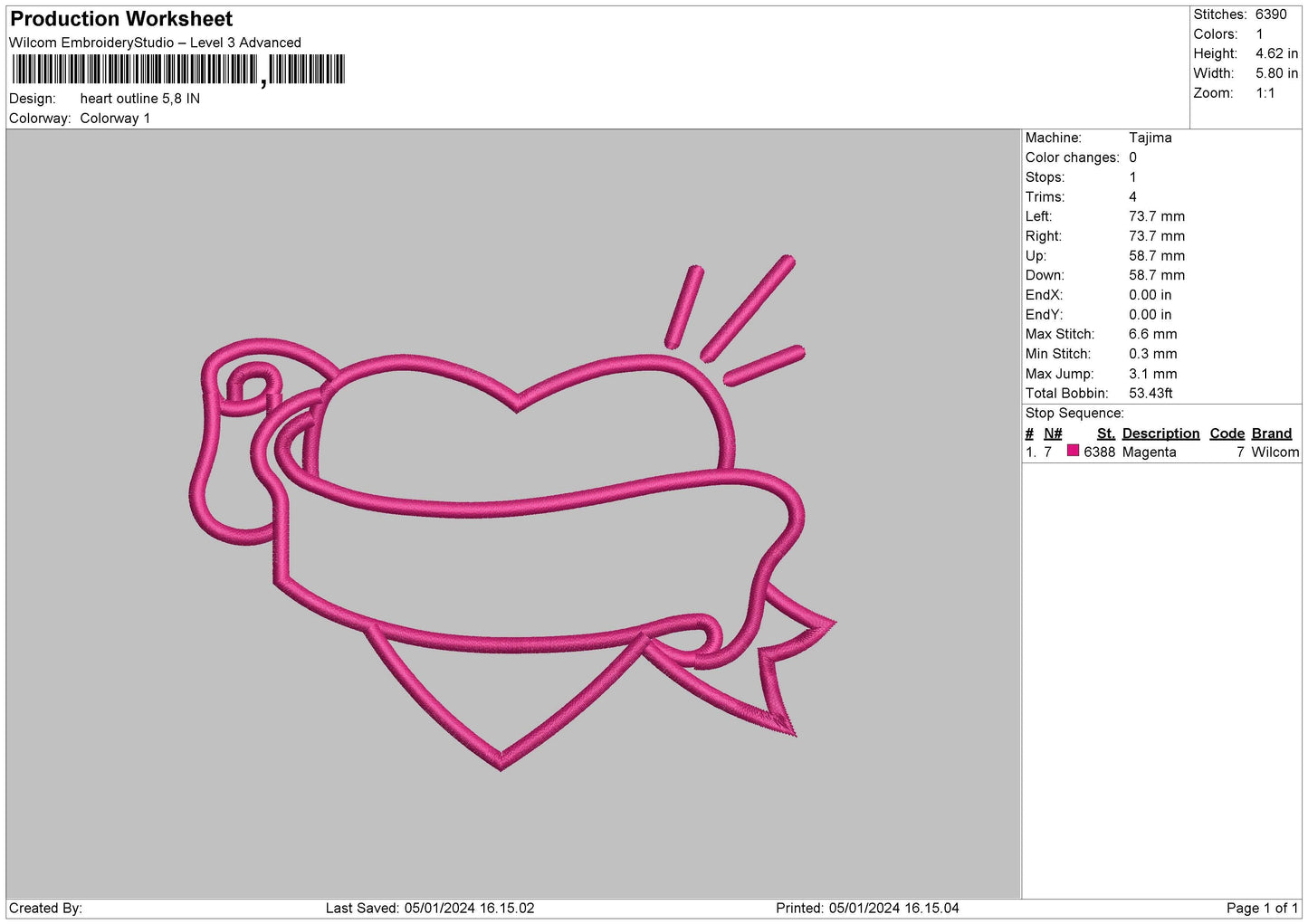Click the Down value 58.7 mm
1308x924 pixels.
click(x=1157, y=275)
